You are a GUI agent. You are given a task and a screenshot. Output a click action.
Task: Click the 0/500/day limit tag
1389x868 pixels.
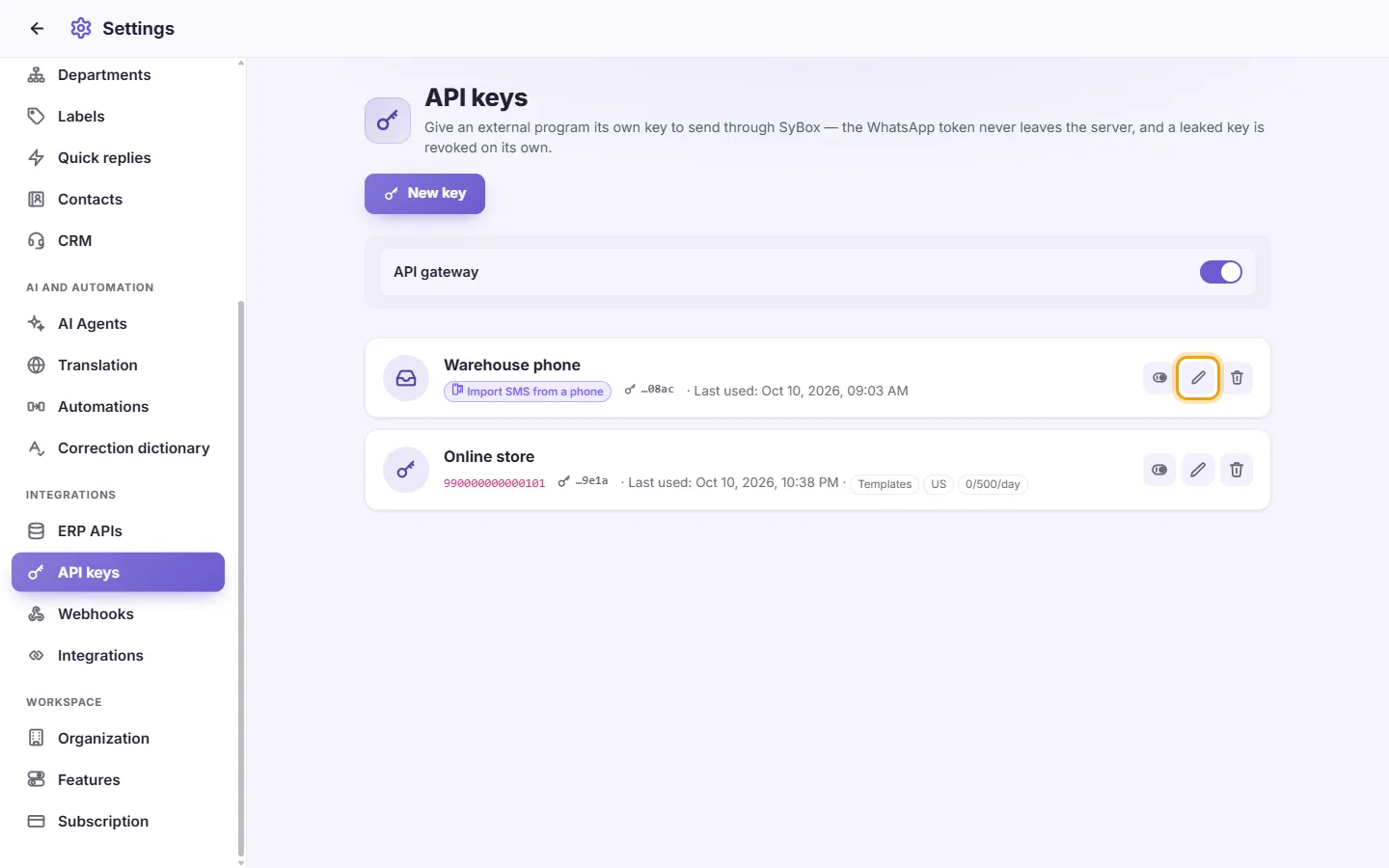click(x=993, y=484)
